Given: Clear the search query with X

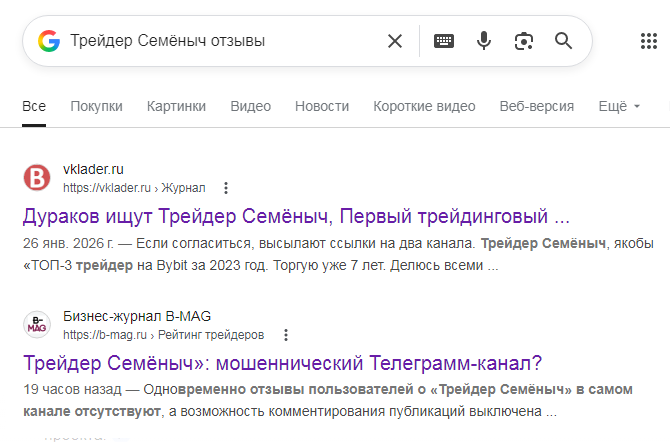Looking at the screenshot, I should click(395, 41).
